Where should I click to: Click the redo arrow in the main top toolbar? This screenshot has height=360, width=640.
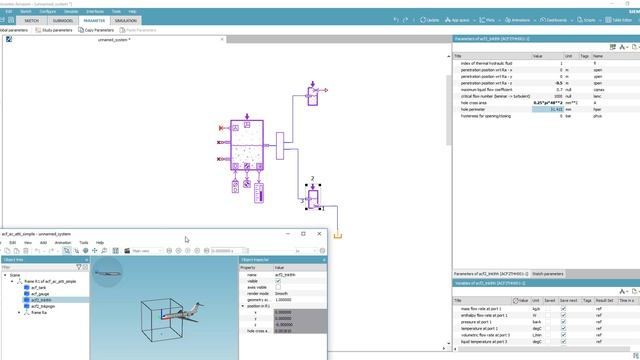click(405, 20)
